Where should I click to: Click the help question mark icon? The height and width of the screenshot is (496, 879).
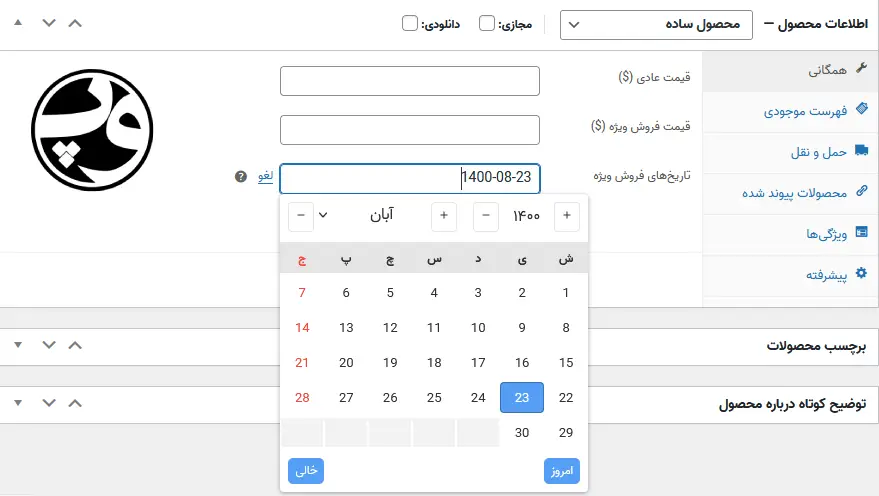pos(241,177)
